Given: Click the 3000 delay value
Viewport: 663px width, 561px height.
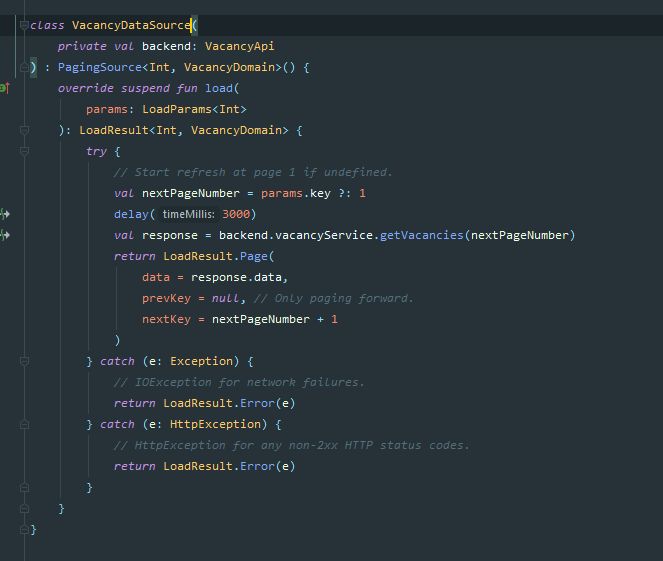Looking at the screenshot, I should click(236, 214).
